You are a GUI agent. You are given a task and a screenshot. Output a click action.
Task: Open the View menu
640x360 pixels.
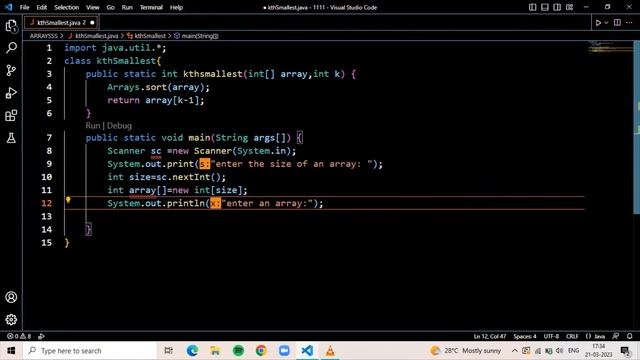(x=93, y=7)
